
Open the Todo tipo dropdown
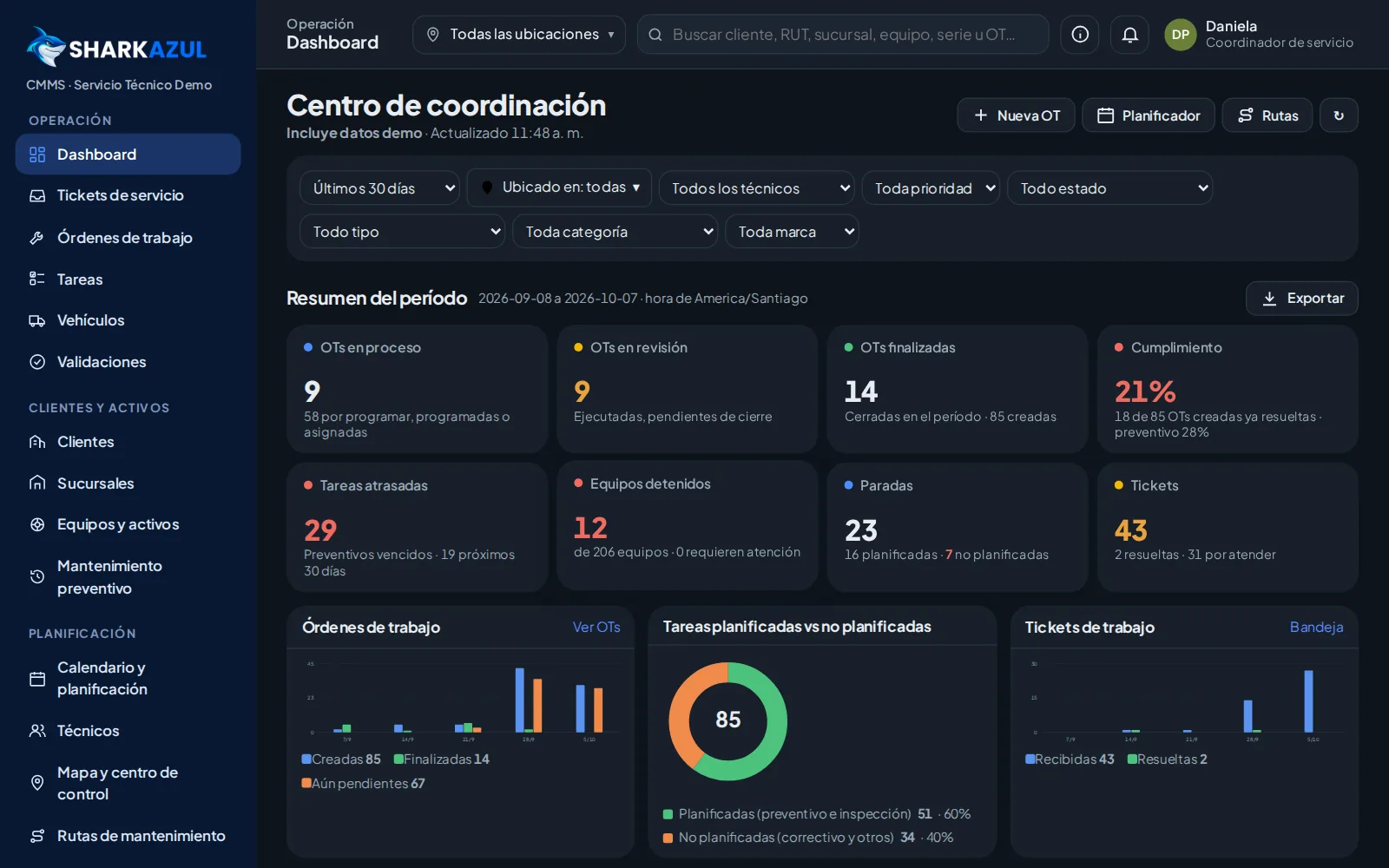pyautogui.click(x=403, y=232)
